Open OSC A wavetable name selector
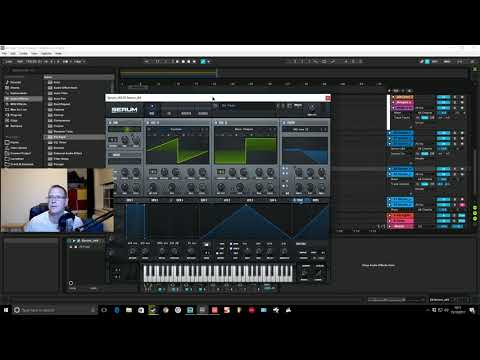This screenshot has height=360, width=480. (x=177, y=129)
